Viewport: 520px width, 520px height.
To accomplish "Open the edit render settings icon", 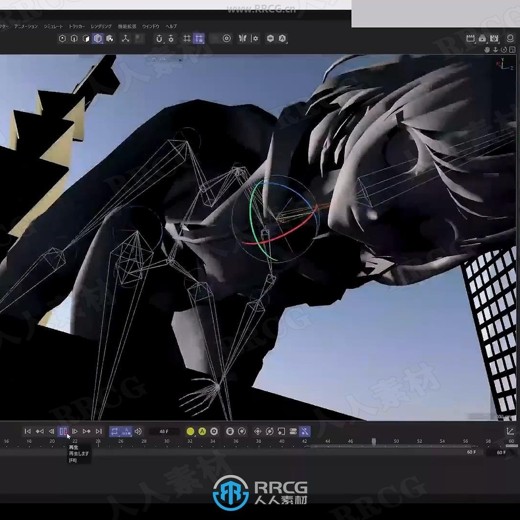I will click(494, 38).
